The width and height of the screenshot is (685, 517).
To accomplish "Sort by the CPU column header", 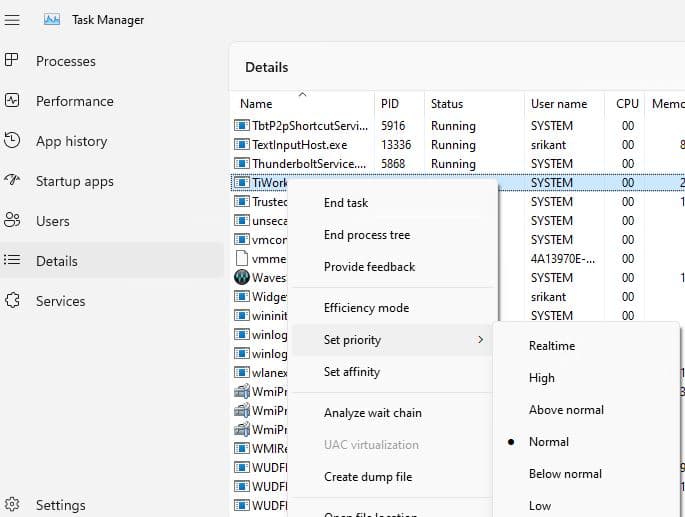I will [627, 104].
